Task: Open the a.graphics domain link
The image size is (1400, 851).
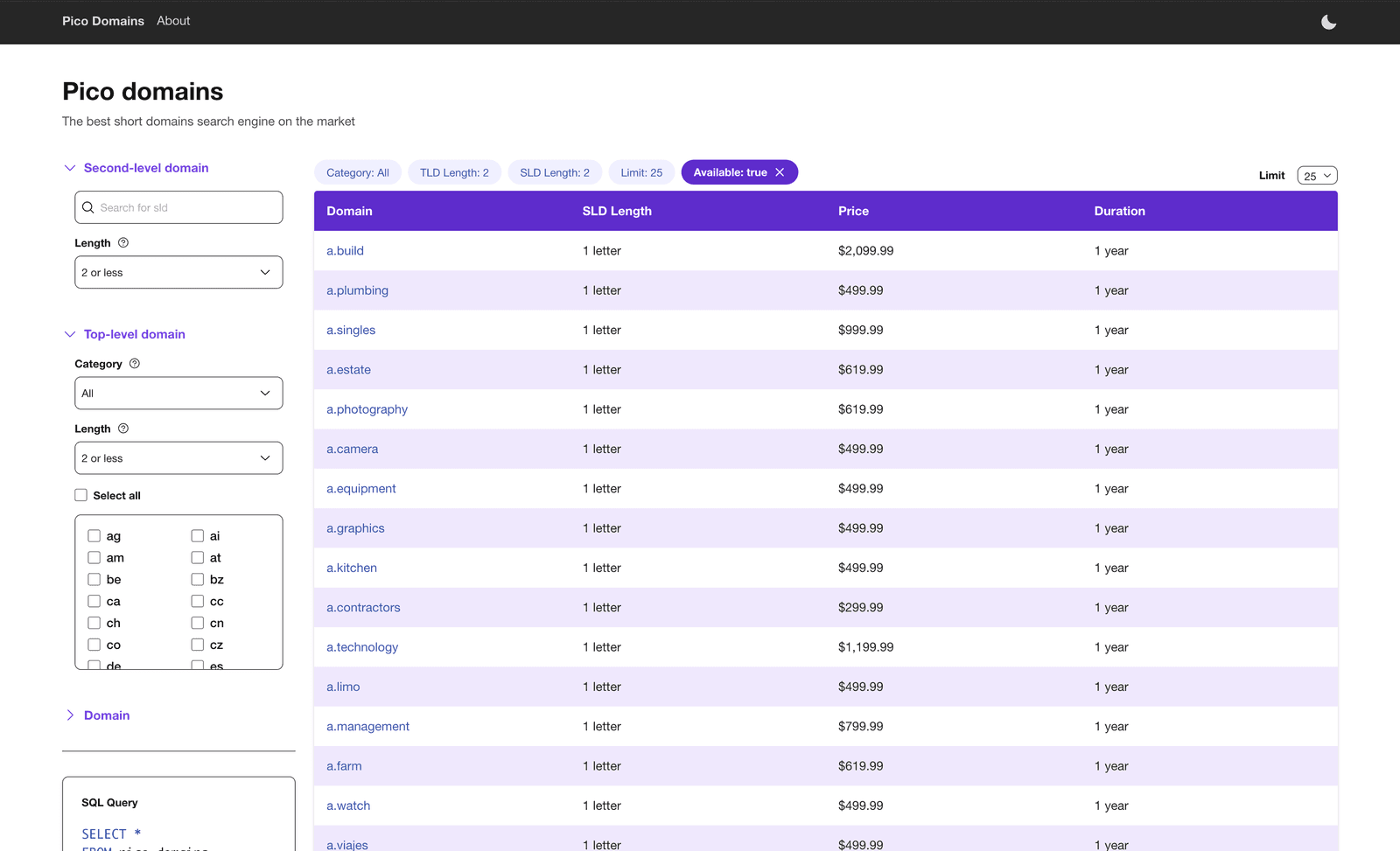Action: click(355, 528)
